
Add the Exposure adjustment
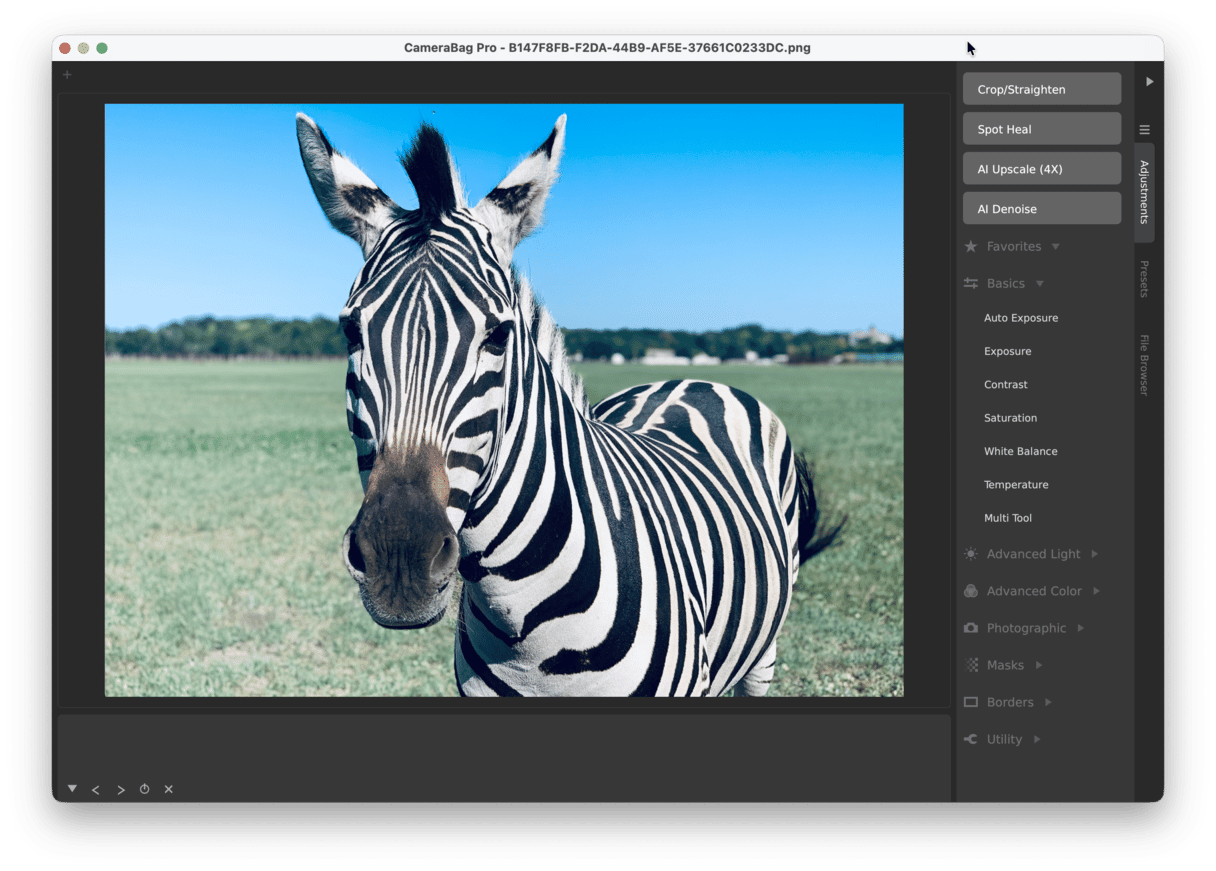click(x=1007, y=351)
